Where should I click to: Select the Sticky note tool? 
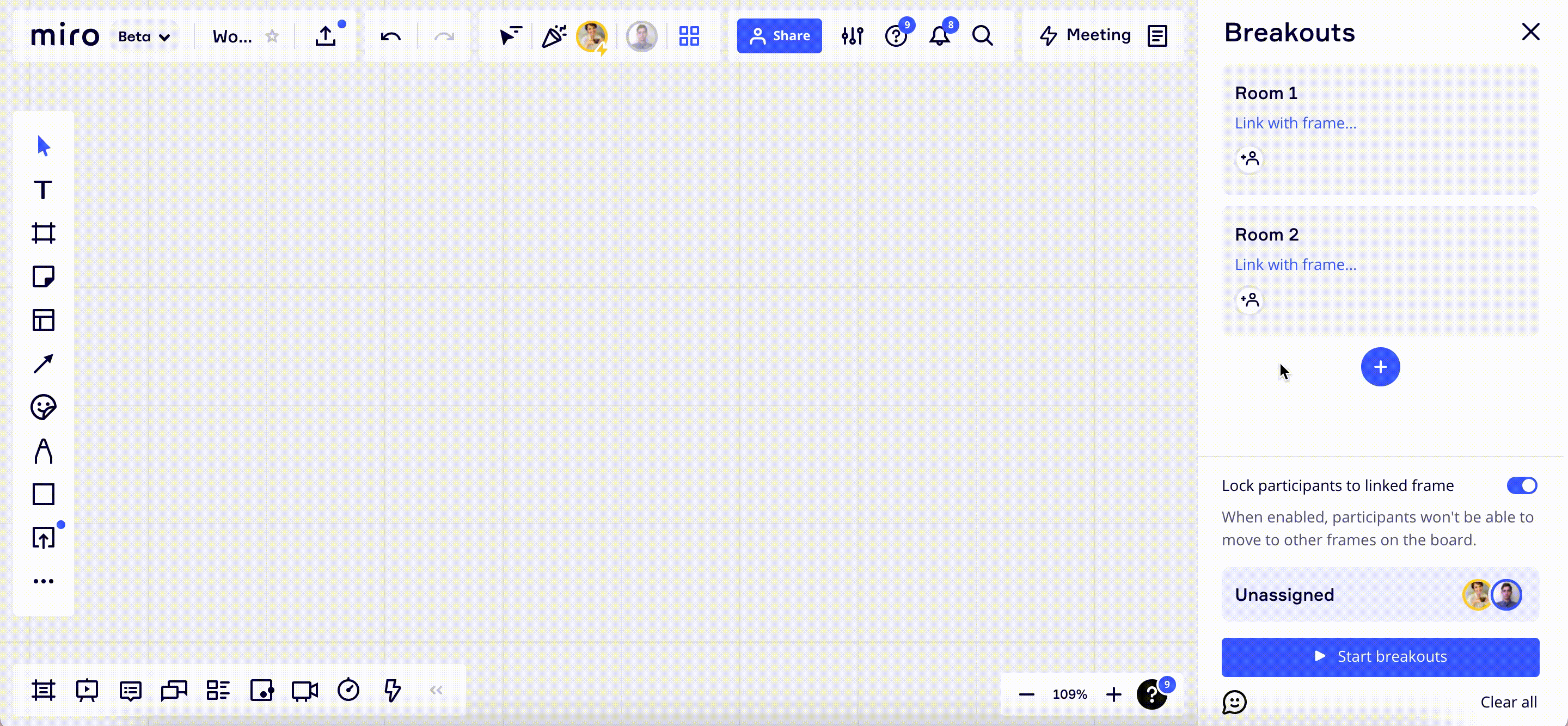click(43, 277)
